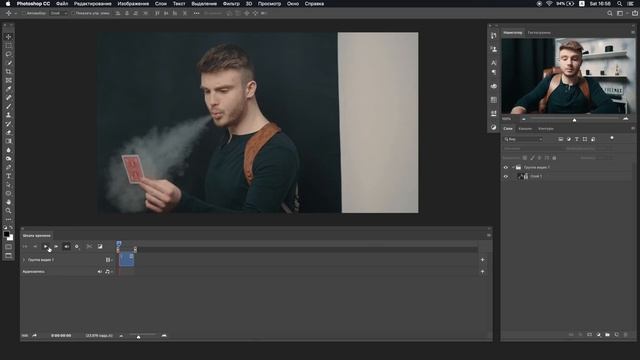Image resolution: width=640 pixels, height=360 pixels.
Task: Click the Split at Playhead scissors icon
Action: pos(89,247)
